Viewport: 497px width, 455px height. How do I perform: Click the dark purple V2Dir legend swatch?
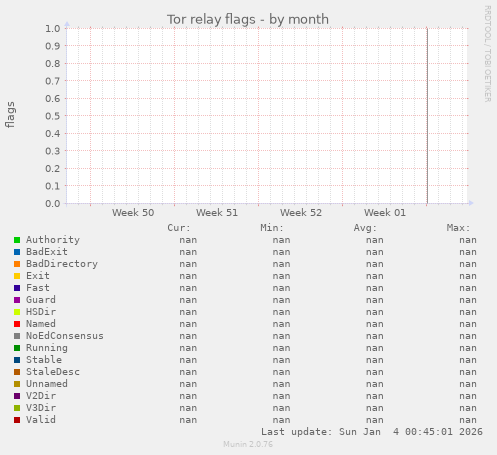(x=17, y=396)
